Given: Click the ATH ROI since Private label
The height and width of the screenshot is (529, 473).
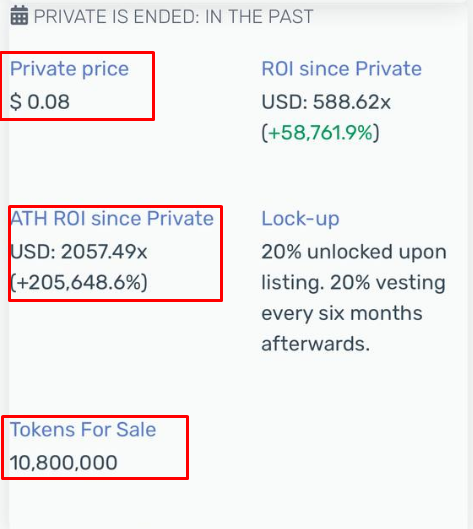Looking at the screenshot, I should pos(112,218).
